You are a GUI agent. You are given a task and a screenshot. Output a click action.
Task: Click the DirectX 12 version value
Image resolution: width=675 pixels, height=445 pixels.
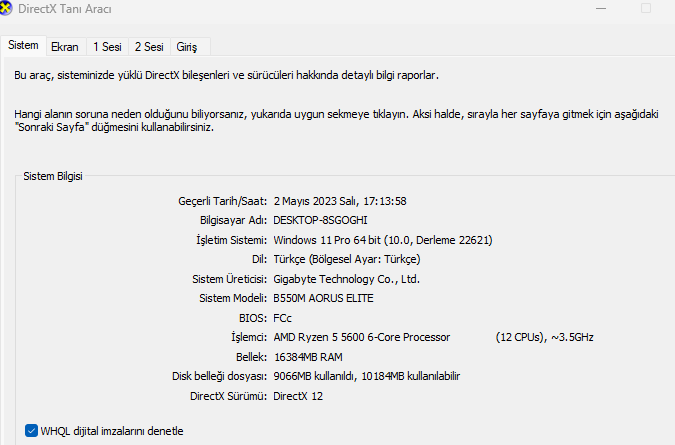(x=299, y=396)
